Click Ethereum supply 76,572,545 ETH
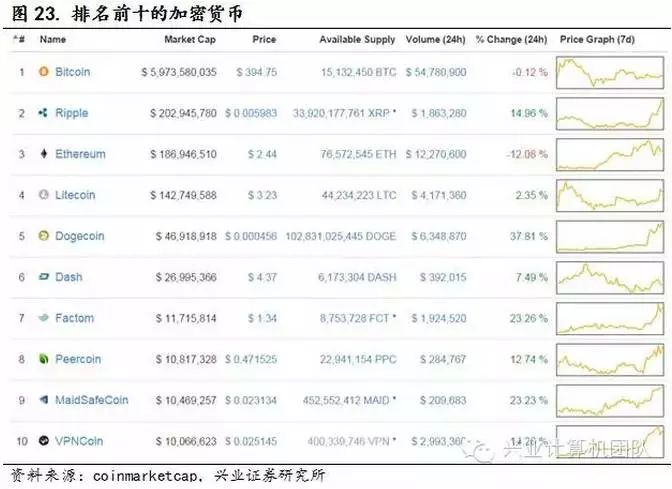 tap(358, 154)
